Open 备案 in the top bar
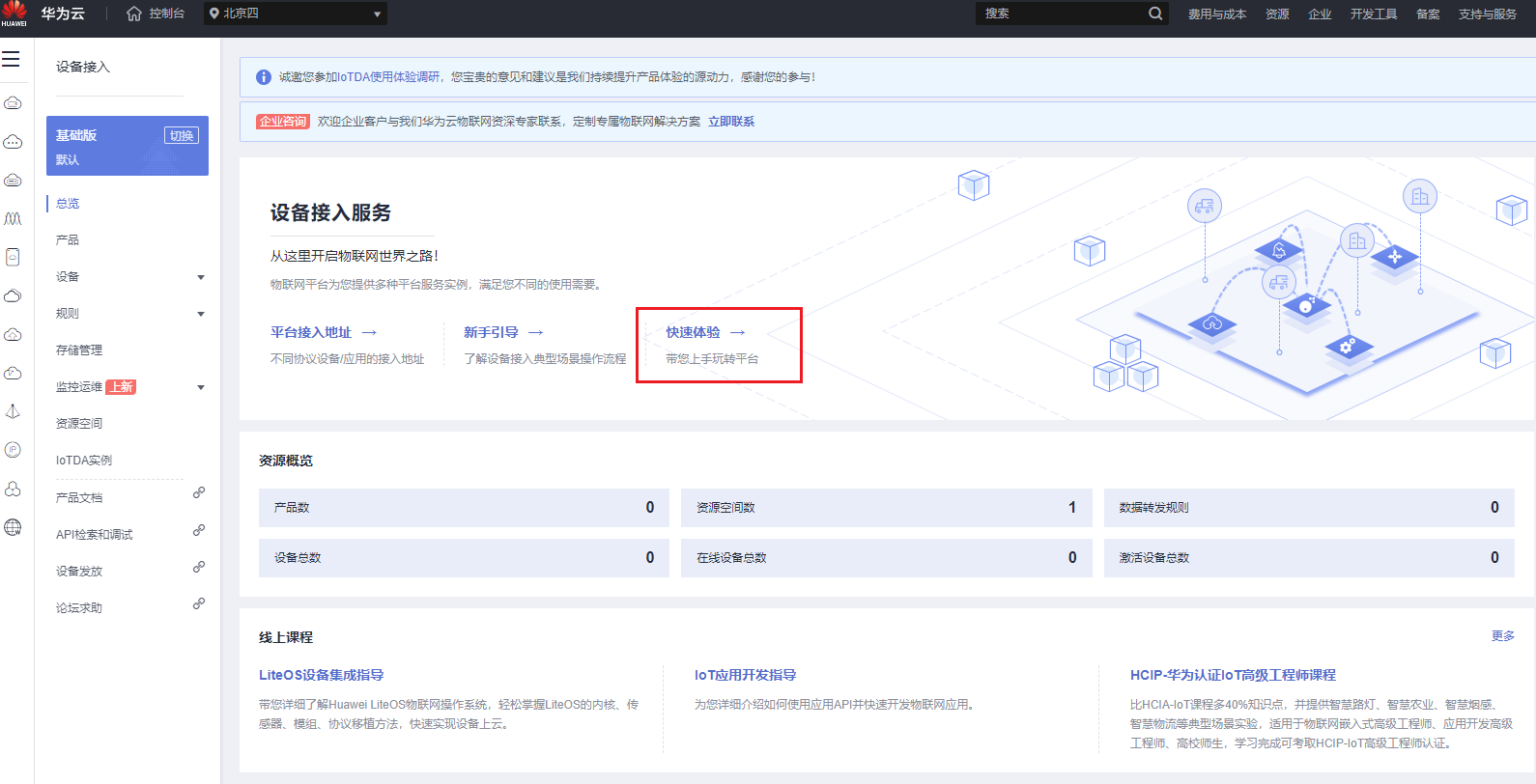 coord(1428,14)
